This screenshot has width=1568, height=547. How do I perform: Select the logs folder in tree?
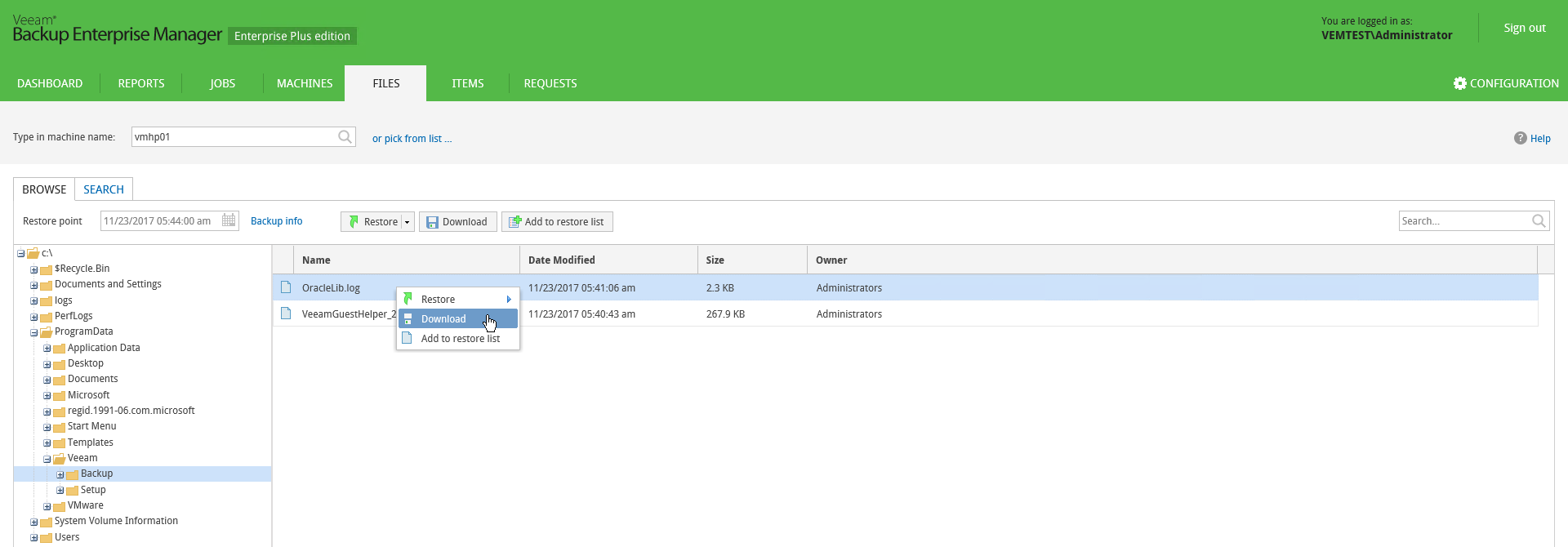pos(64,300)
